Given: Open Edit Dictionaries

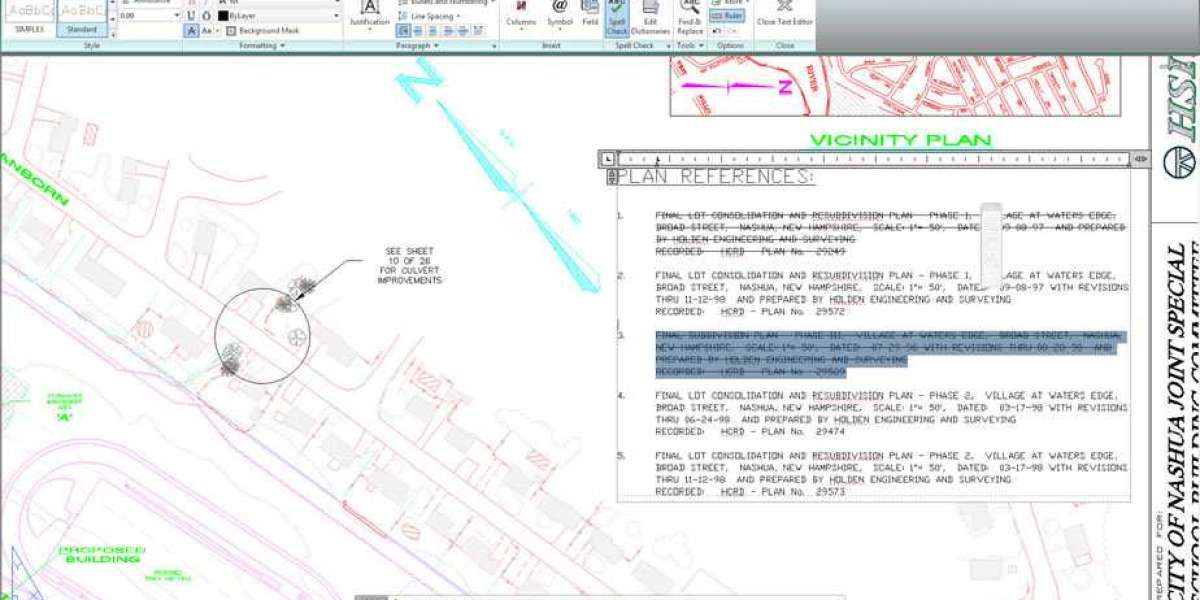Looking at the screenshot, I should coord(650,18).
